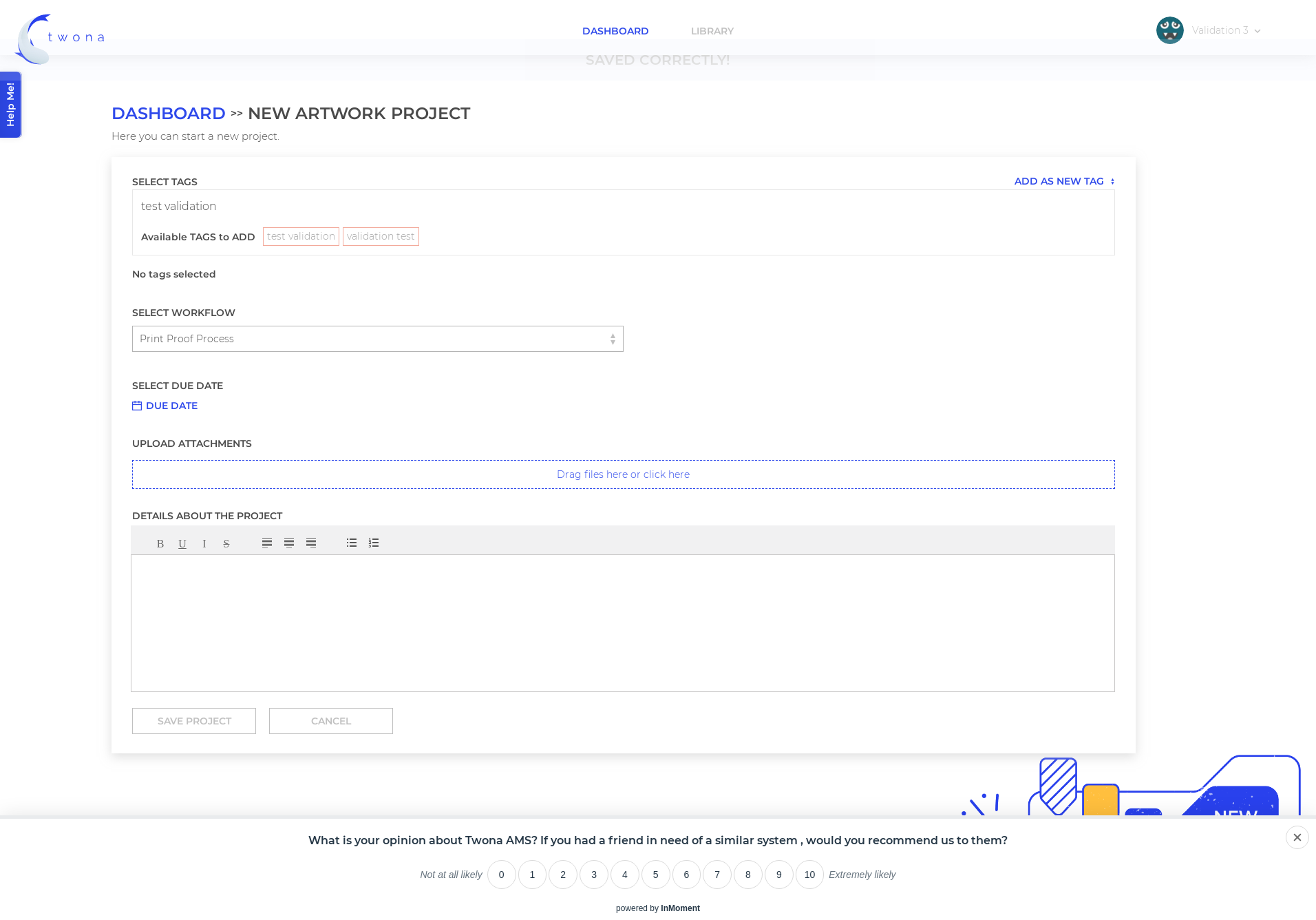Apply bold formatting in the editor toolbar

(160, 543)
